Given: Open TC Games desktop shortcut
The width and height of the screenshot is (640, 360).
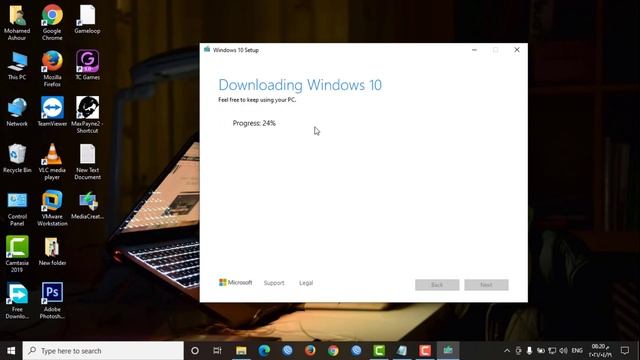Looking at the screenshot, I should (87, 65).
